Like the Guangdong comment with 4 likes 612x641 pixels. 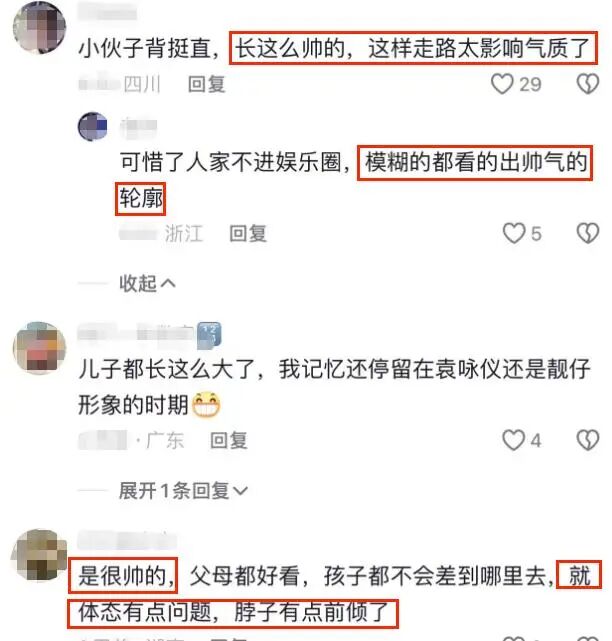tap(513, 440)
